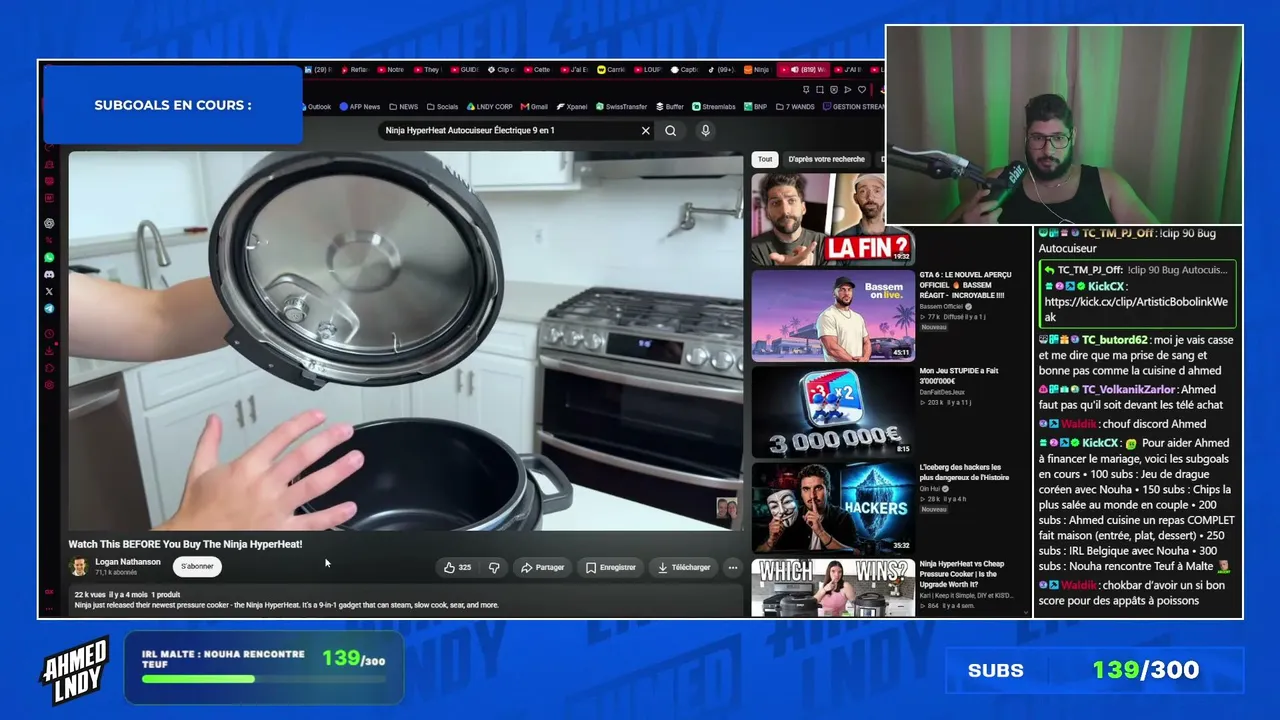Open the Buffer bookmark
The width and height of the screenshot is (1280, 720).
670,107
